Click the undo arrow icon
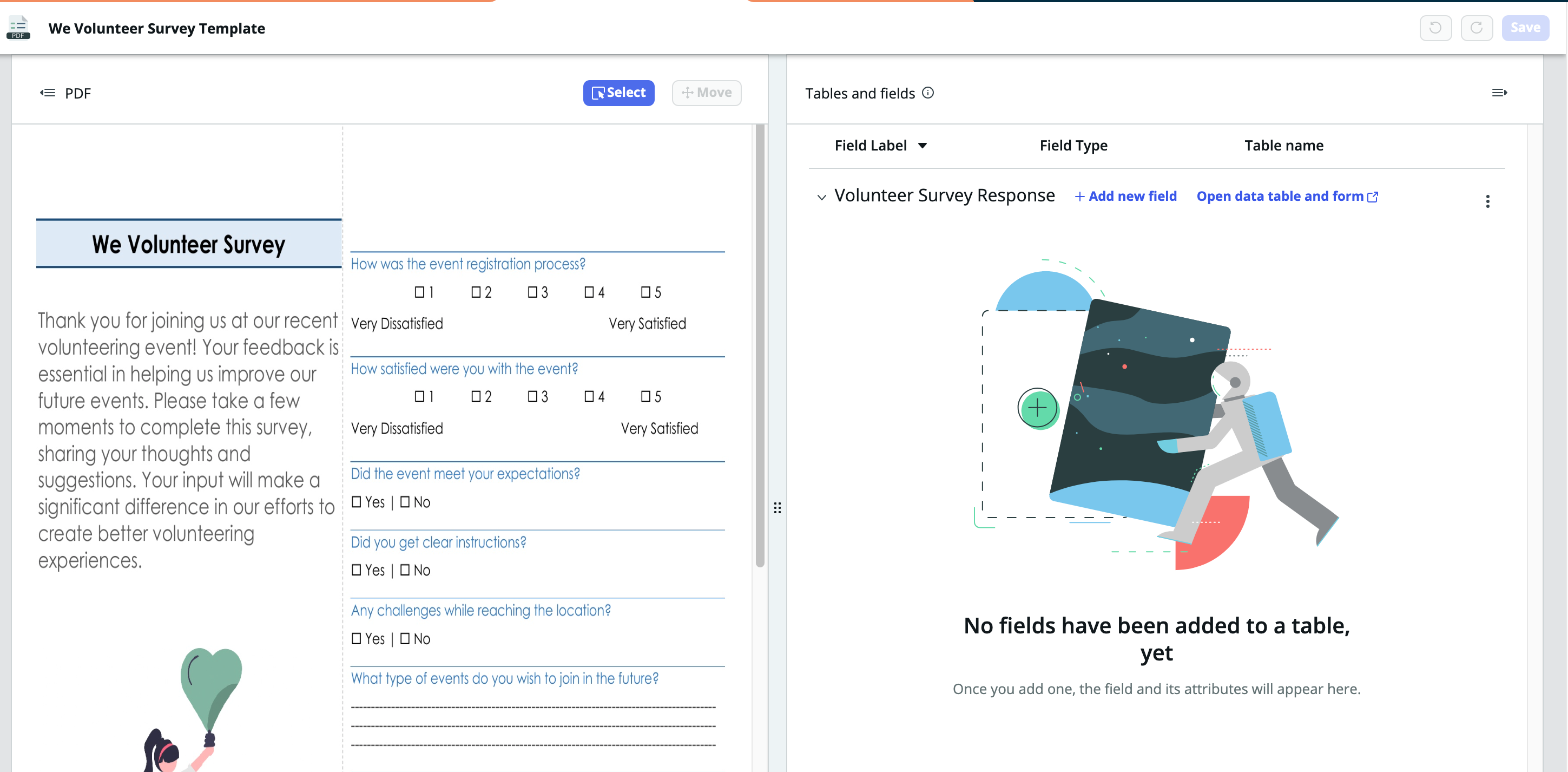This screenshot has height=772, width=1568. tap(1435, 28)
